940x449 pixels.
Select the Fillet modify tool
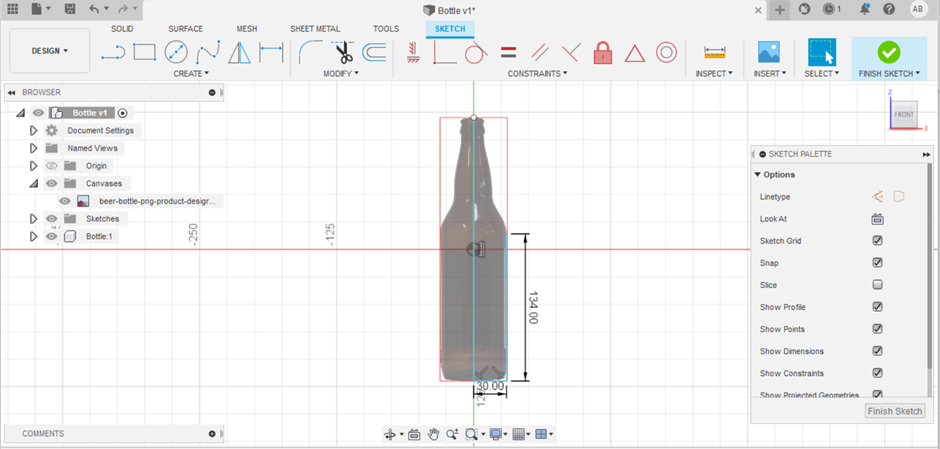pyautogui.click(x=311, y=53)
